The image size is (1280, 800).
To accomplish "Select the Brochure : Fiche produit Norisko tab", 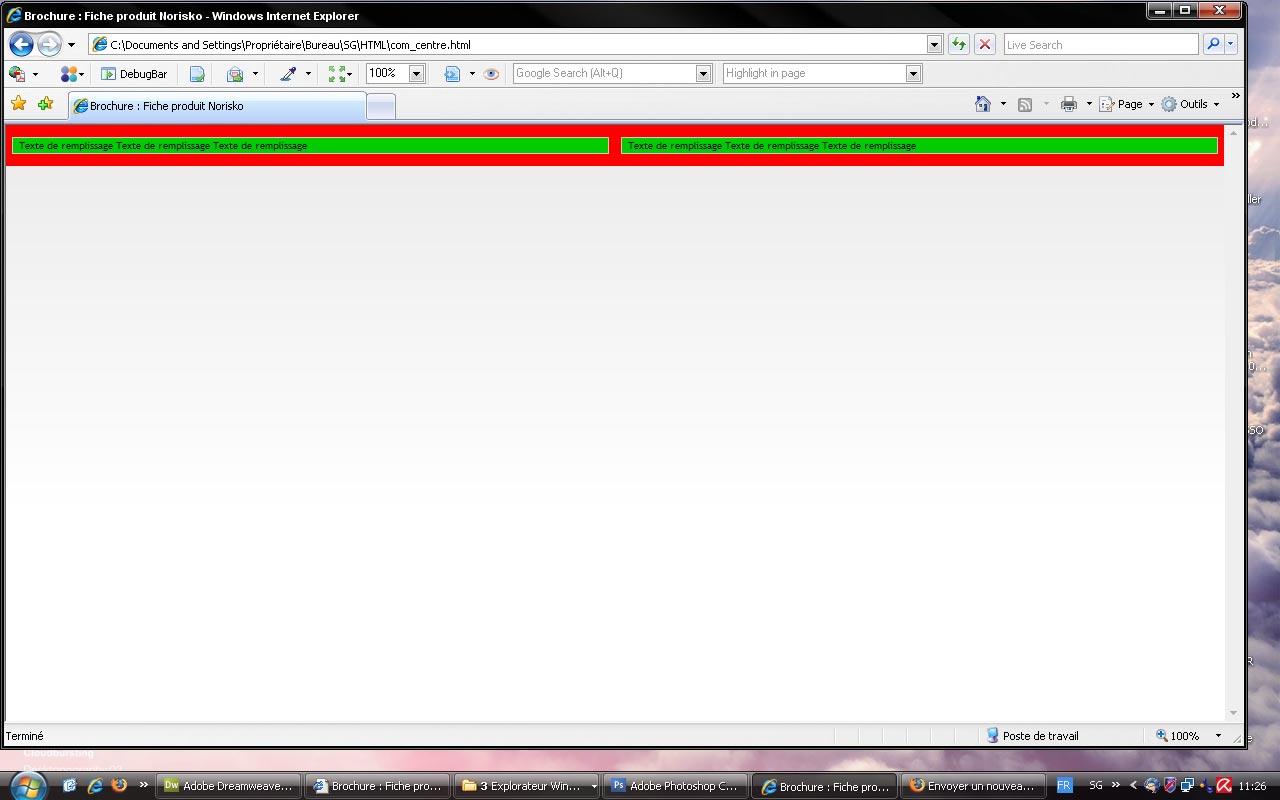I will point(217,106).
